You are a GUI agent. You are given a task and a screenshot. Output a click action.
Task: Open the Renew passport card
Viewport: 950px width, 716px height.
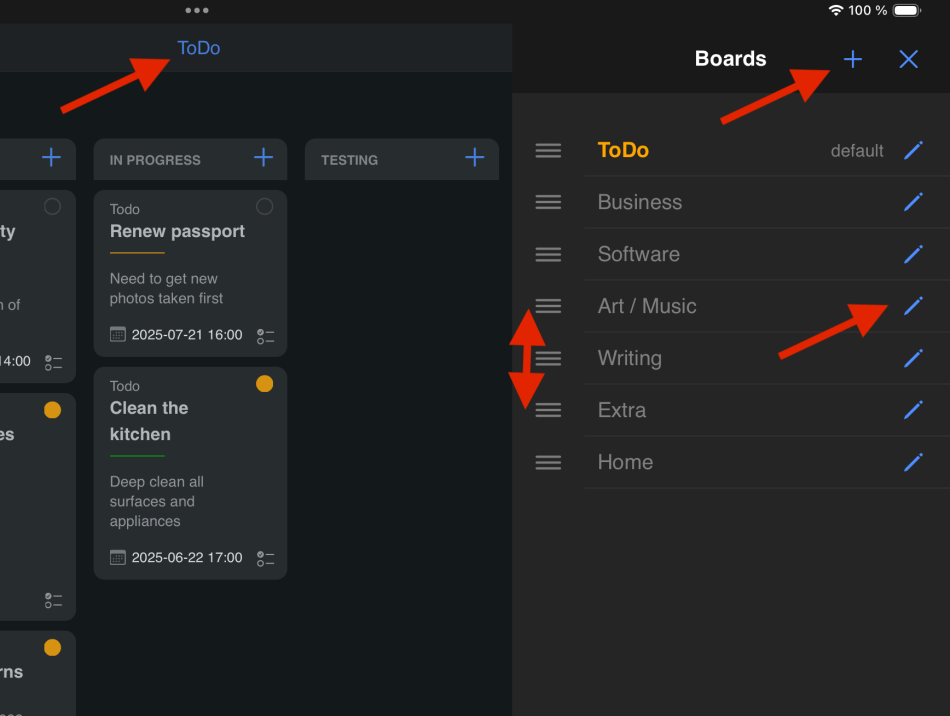pos(178,232)
